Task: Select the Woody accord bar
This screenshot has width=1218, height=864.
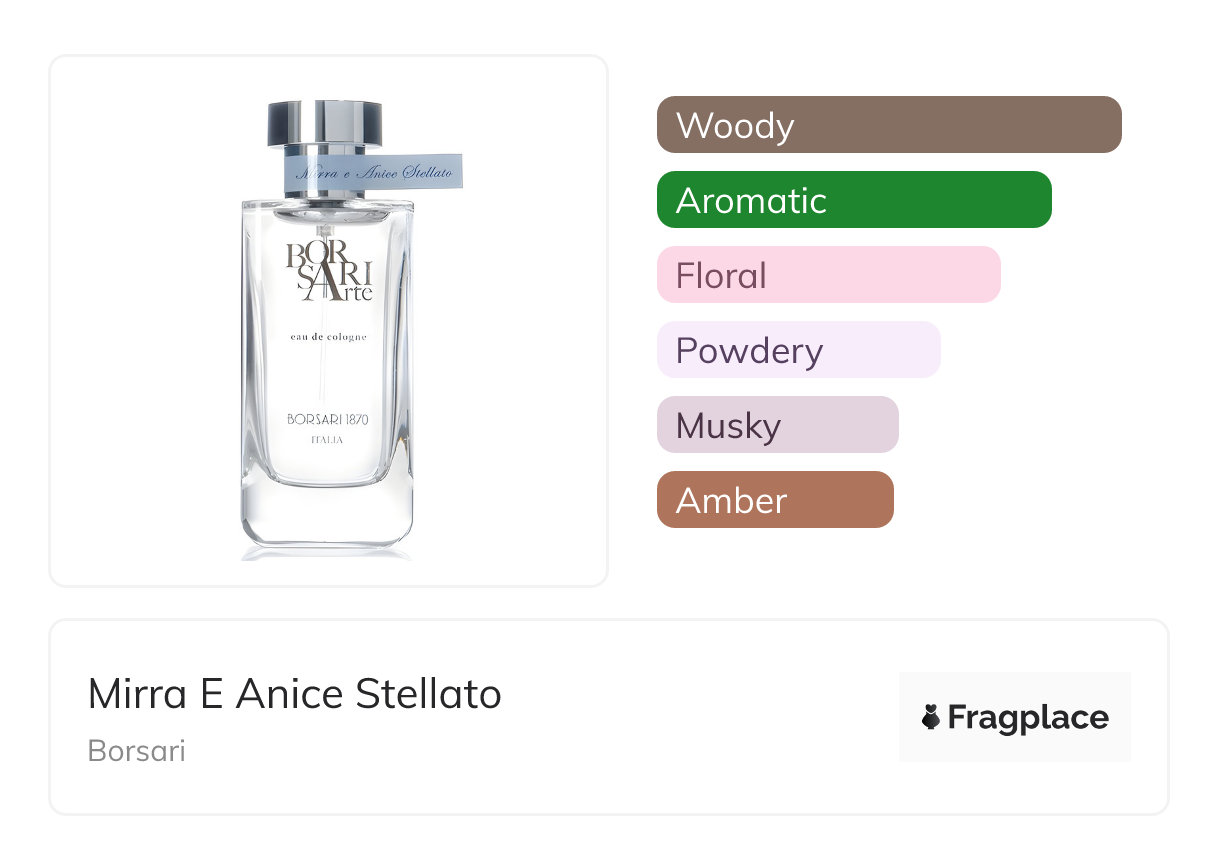Action: pyautogui.click(x=889, y=125)
